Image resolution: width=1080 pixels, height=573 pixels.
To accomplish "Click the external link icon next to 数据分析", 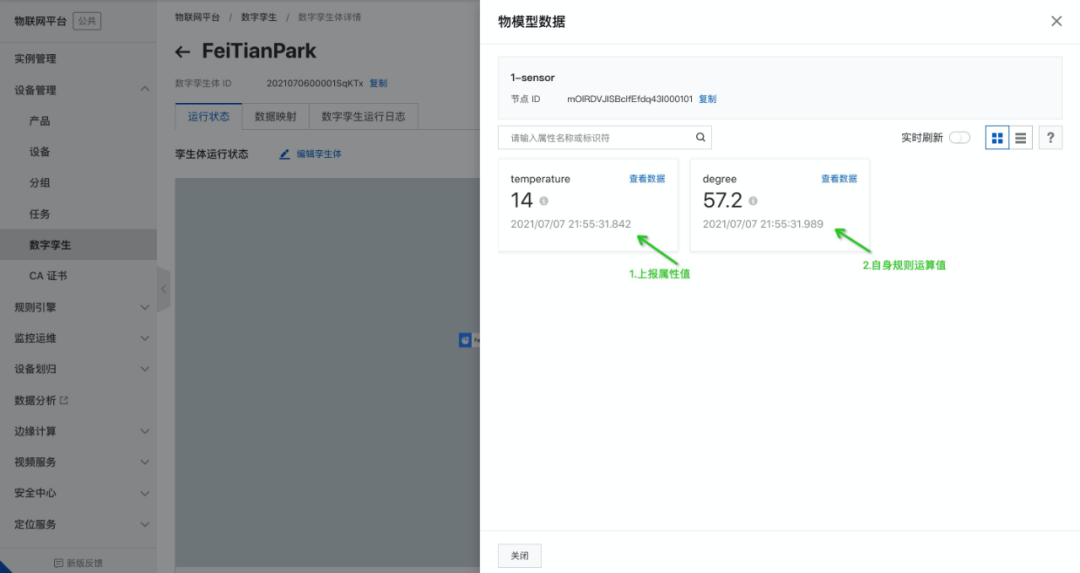I will point(64,400).
